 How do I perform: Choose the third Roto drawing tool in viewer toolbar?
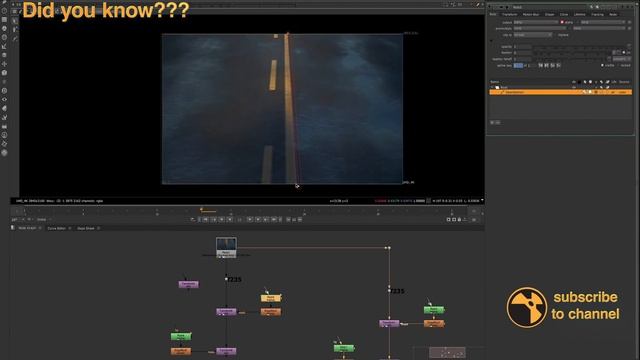[x=15, y=39]
